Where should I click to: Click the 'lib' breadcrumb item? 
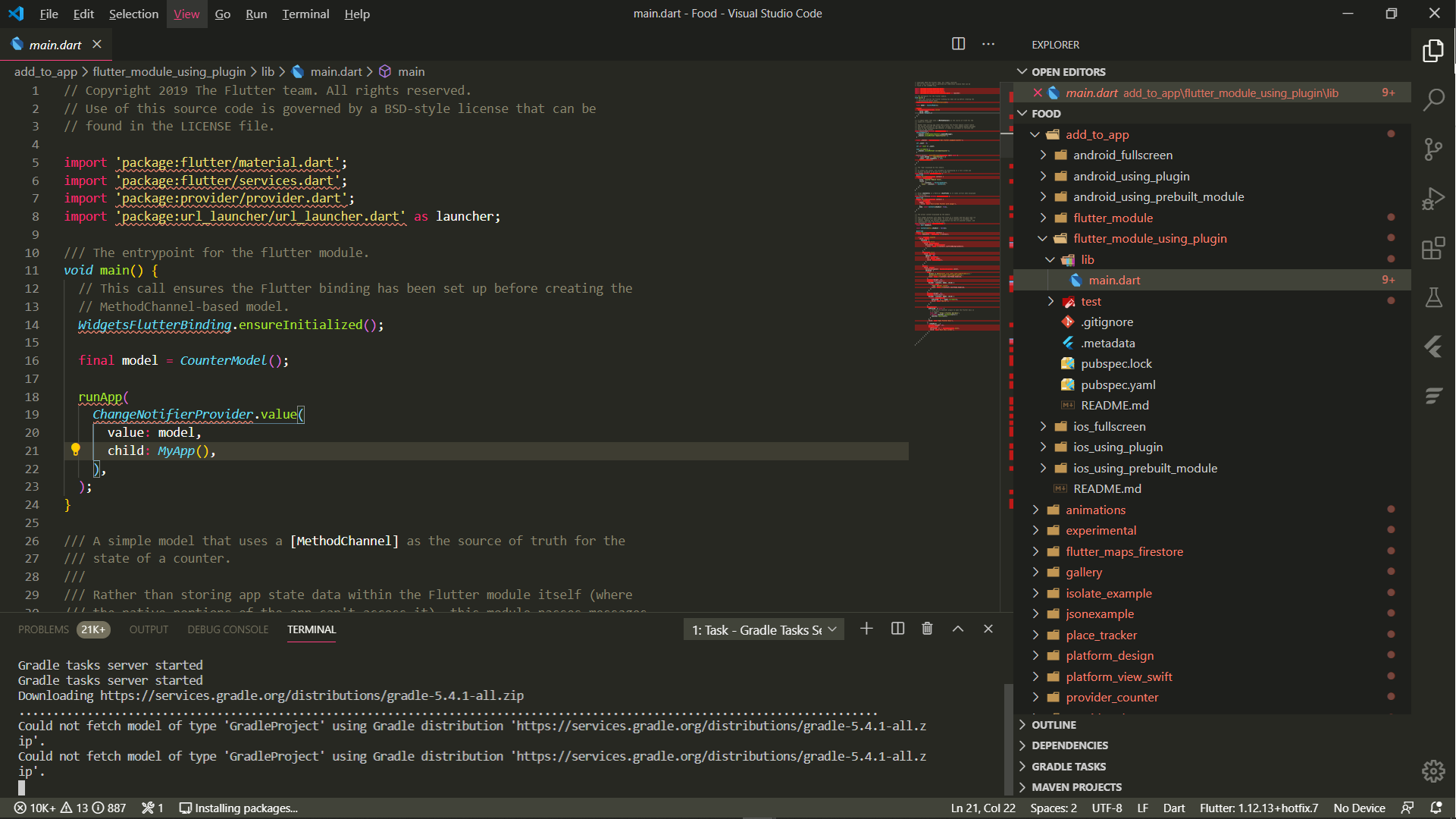tap(268, 71)
